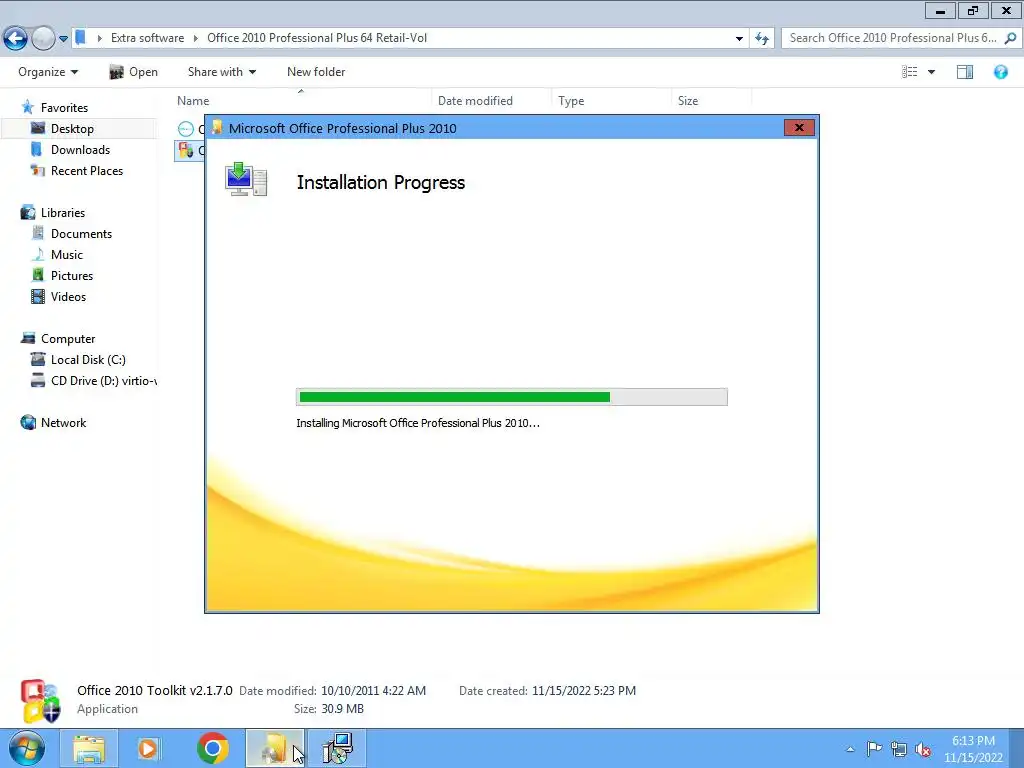Select Desktop in the navigation pane
Viewport: 1024px width, 768px height.
tap(72, 129)
